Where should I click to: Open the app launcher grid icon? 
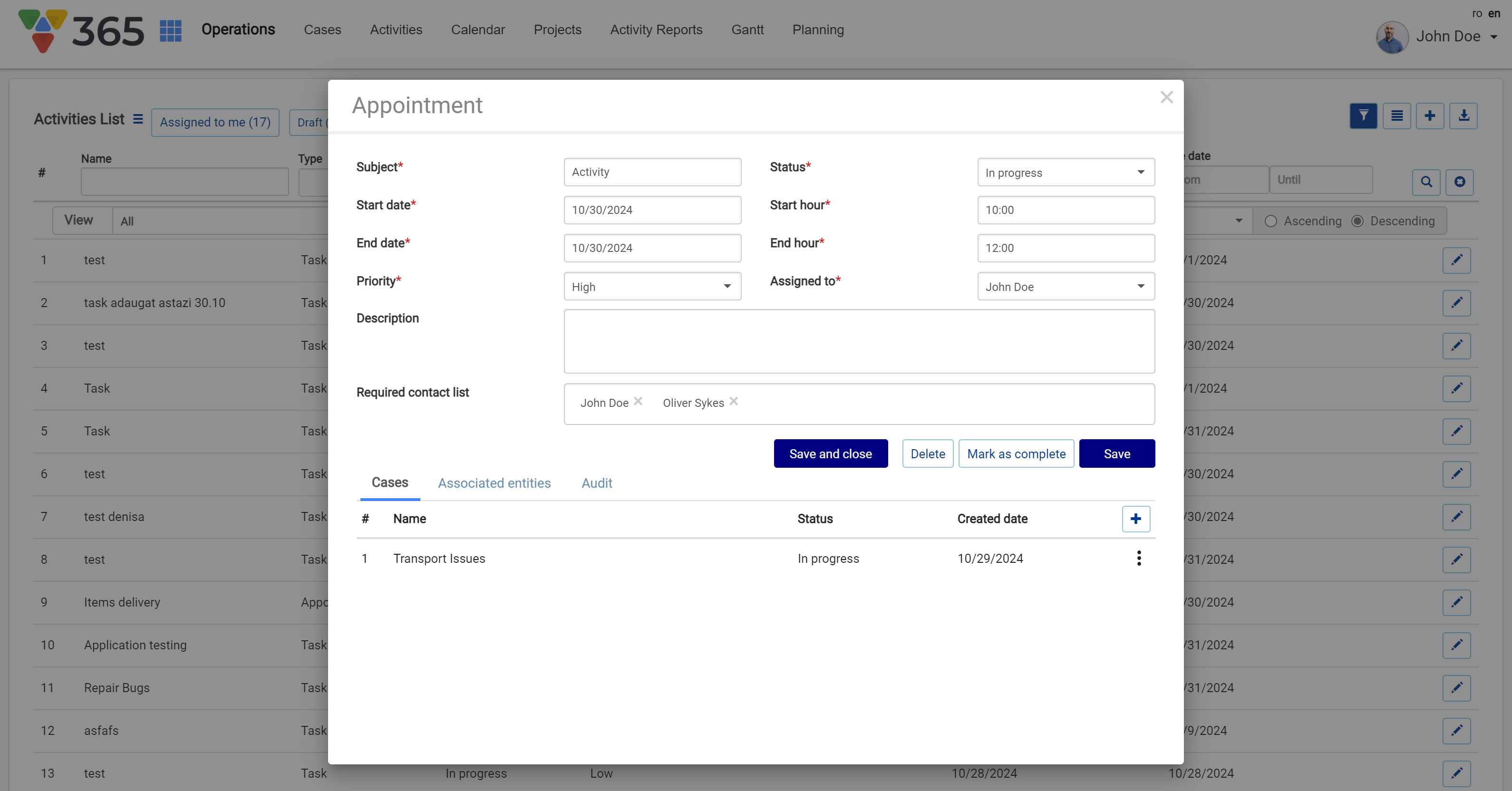click(170, 30)
